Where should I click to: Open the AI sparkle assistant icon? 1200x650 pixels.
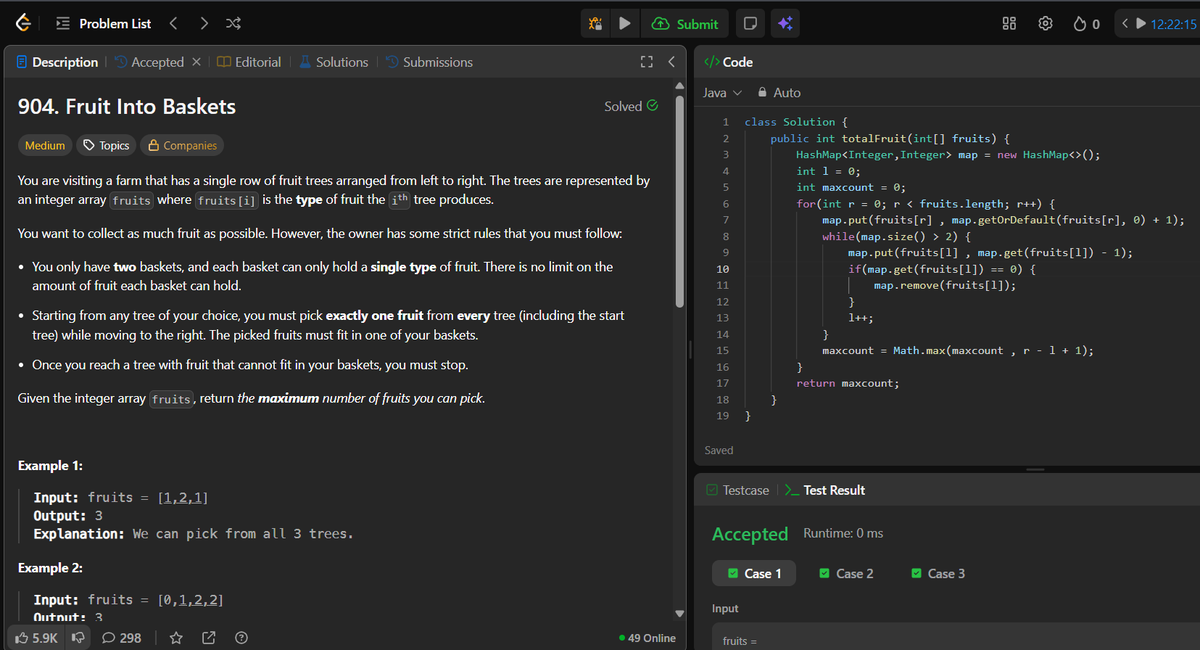click(x=785, y=24)
